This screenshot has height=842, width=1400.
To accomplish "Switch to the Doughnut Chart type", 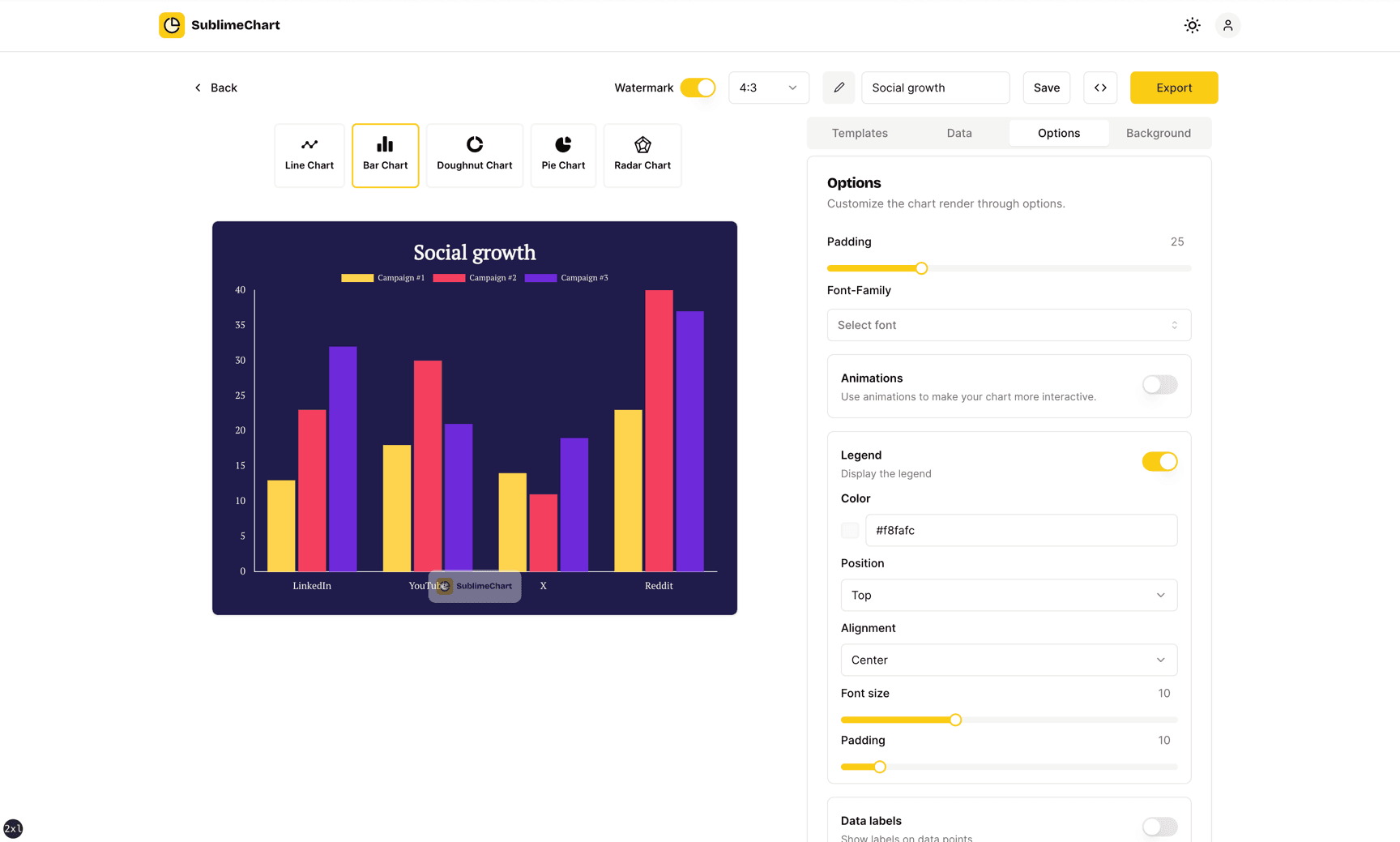I will click(474, 155).
